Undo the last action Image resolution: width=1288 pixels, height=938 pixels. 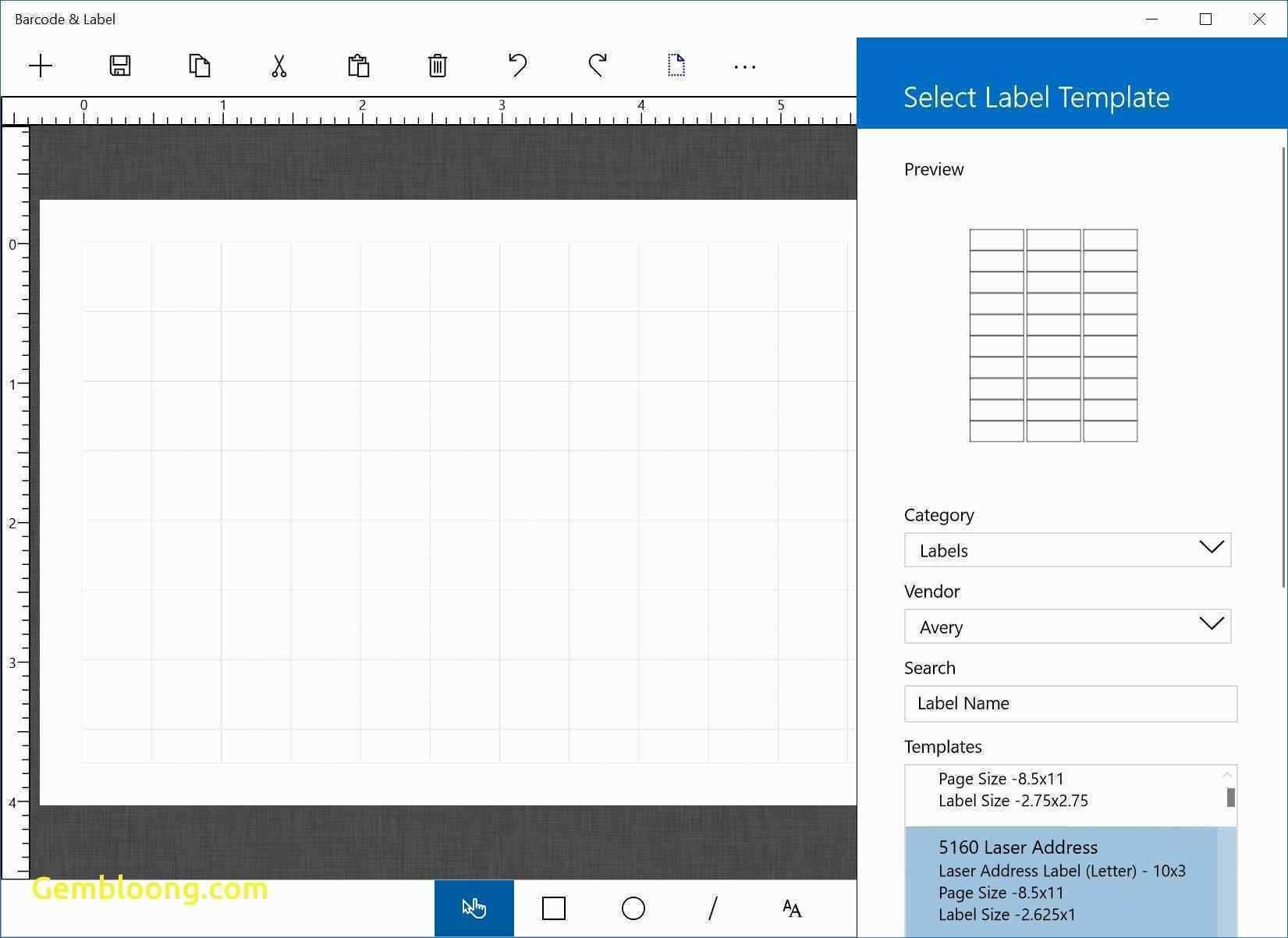[517, 66]
